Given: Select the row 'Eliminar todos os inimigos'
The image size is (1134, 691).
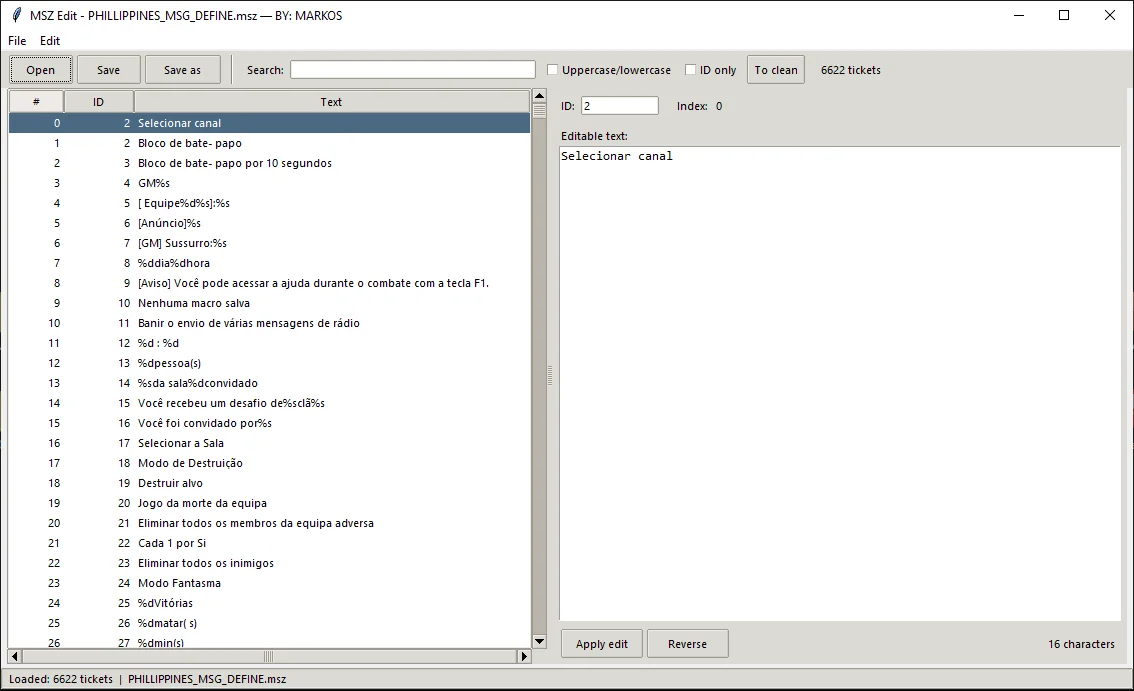Looking at the screenshot, I should click(x=269, y=564).
